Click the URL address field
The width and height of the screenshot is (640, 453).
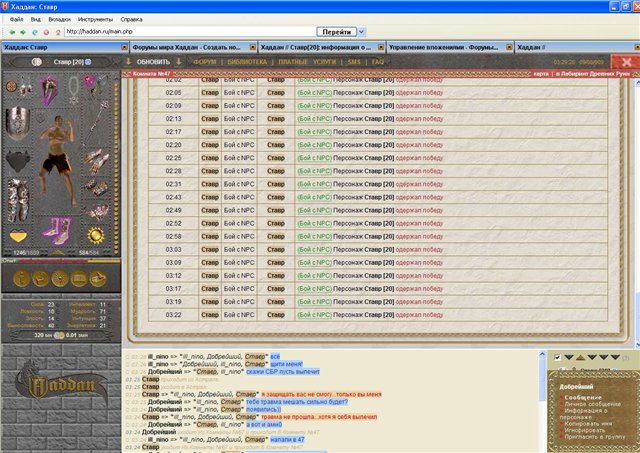tap(190, 32)
